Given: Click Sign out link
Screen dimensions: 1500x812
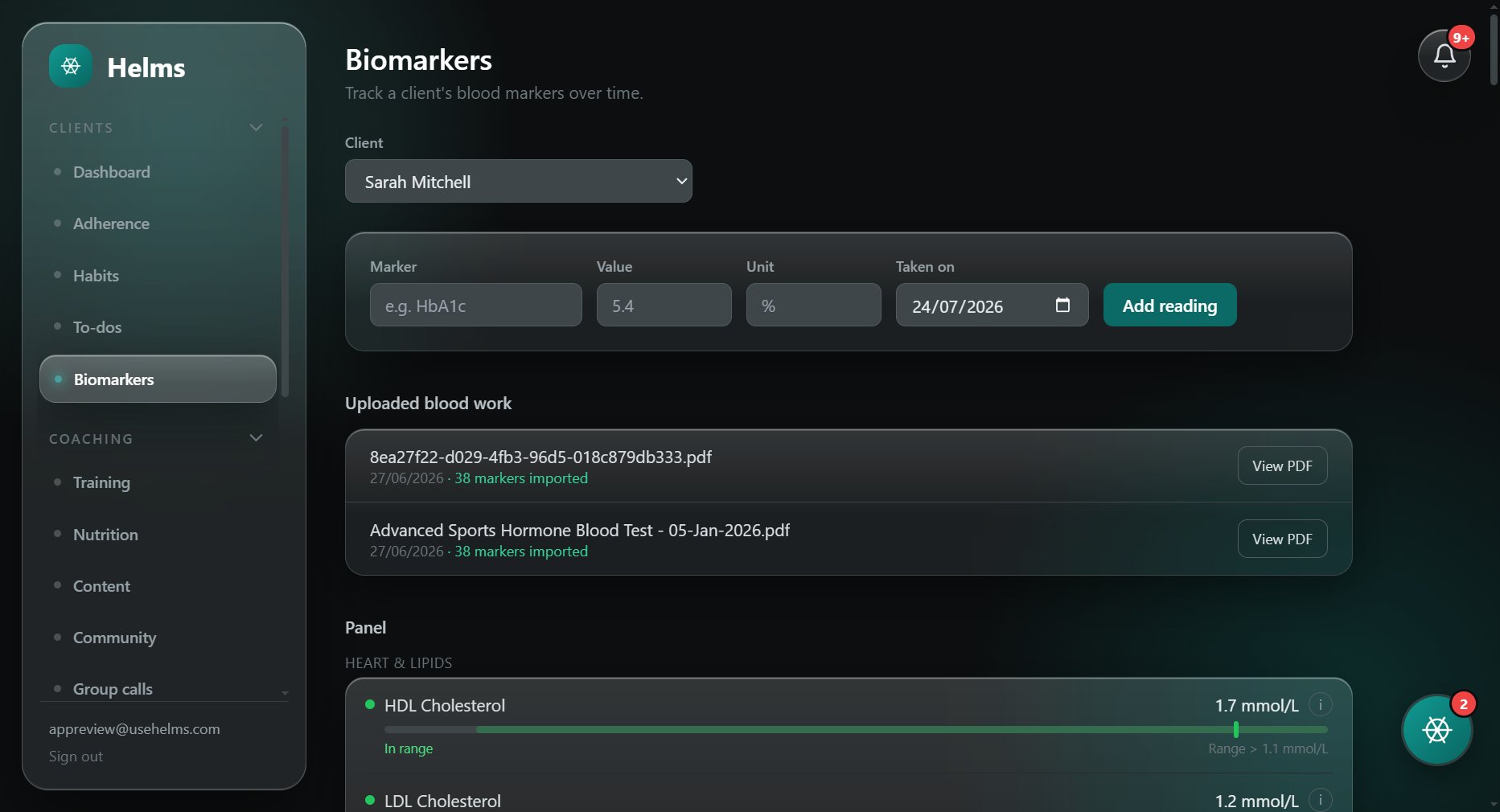Looking at the screenshot, I should coord(76,757).
